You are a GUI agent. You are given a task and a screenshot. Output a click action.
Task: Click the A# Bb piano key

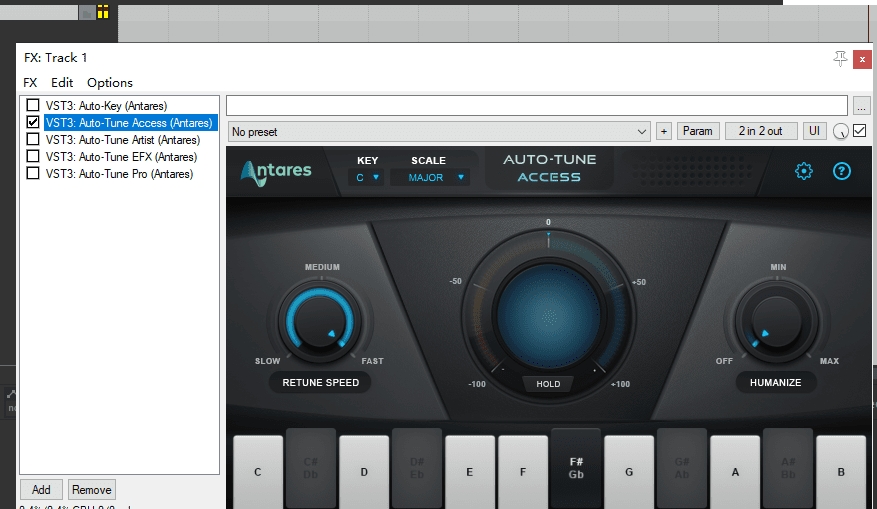[x=788, y=468]
